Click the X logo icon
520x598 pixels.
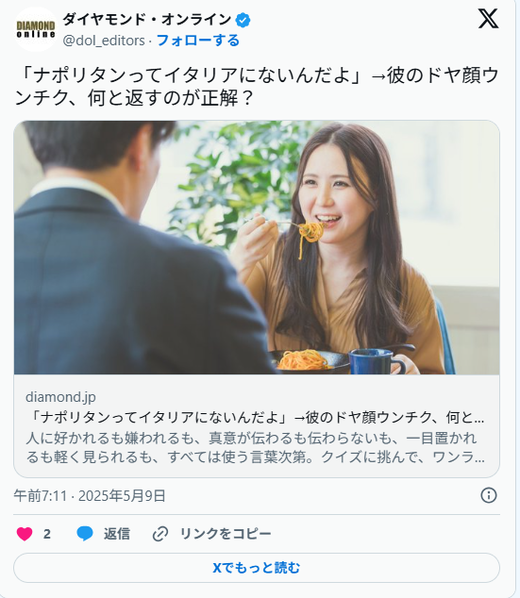(x=488, y=19)
